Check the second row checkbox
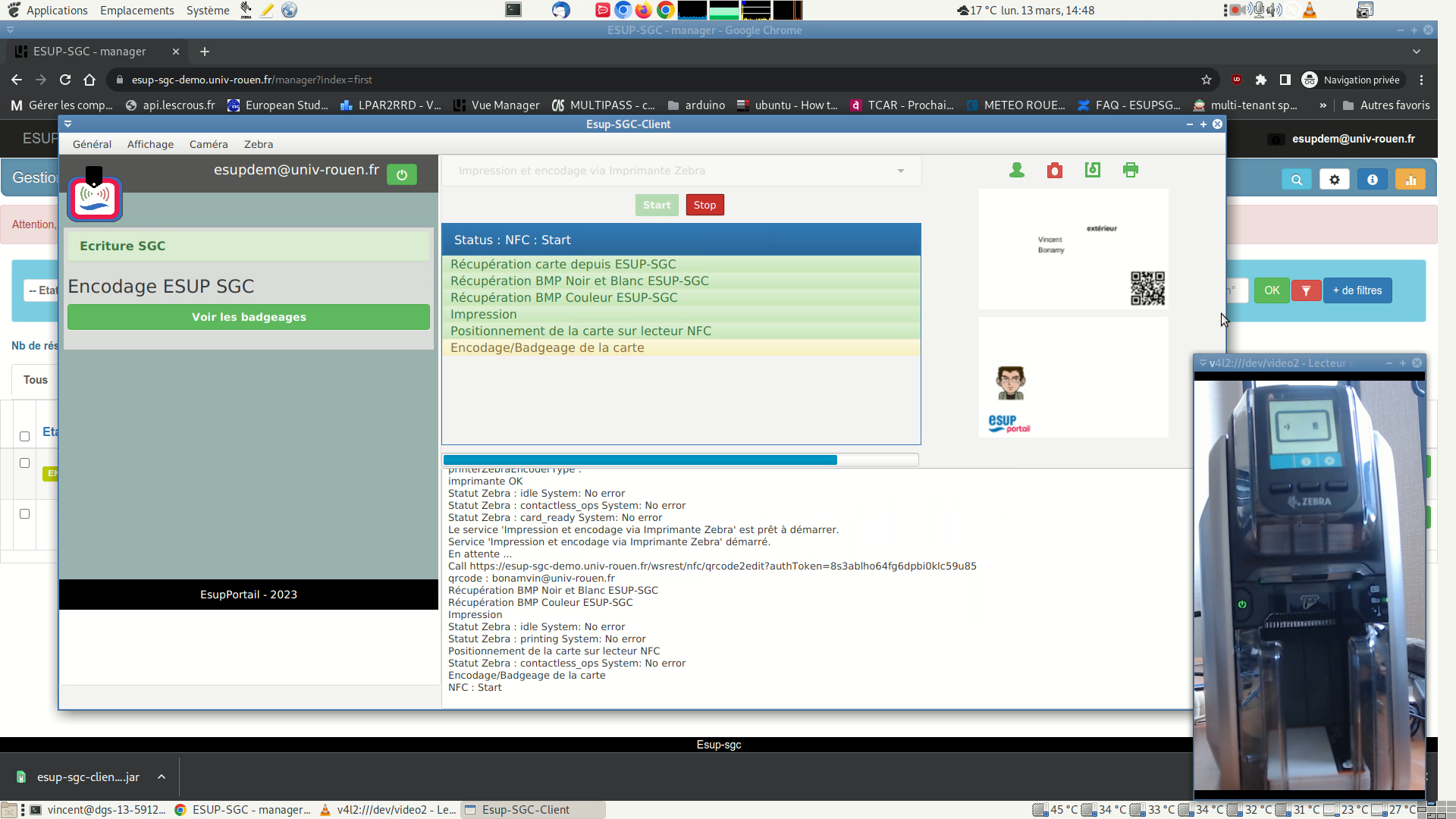 pos(24,513)
